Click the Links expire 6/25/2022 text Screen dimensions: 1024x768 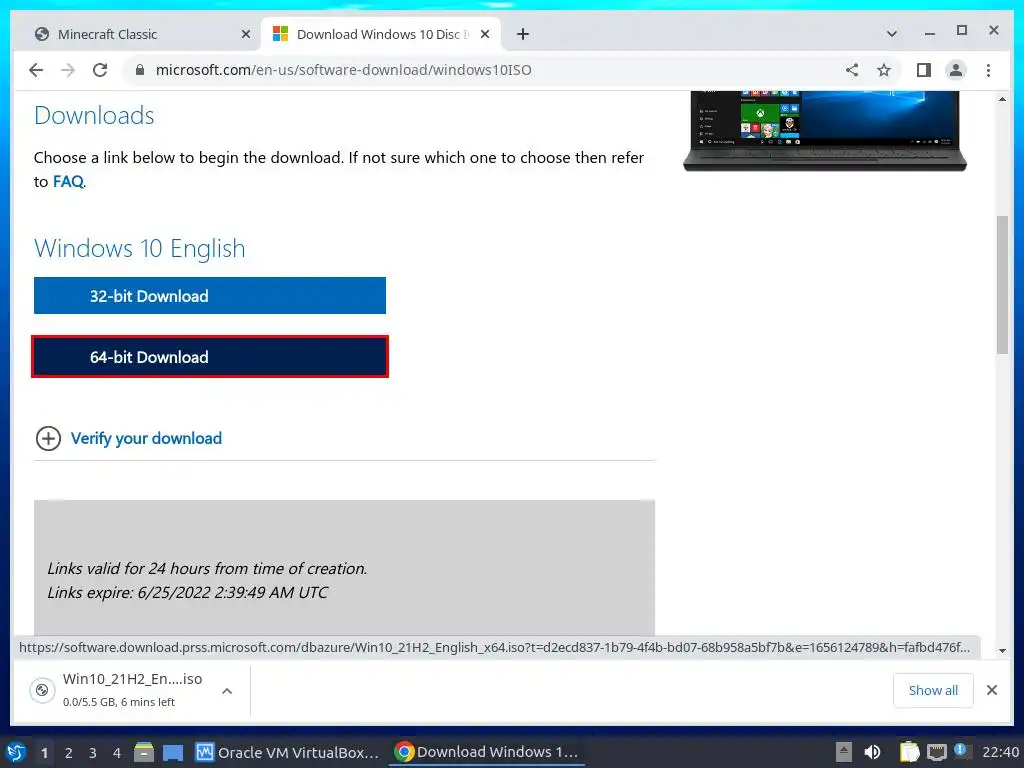click(x=187, y=592)
